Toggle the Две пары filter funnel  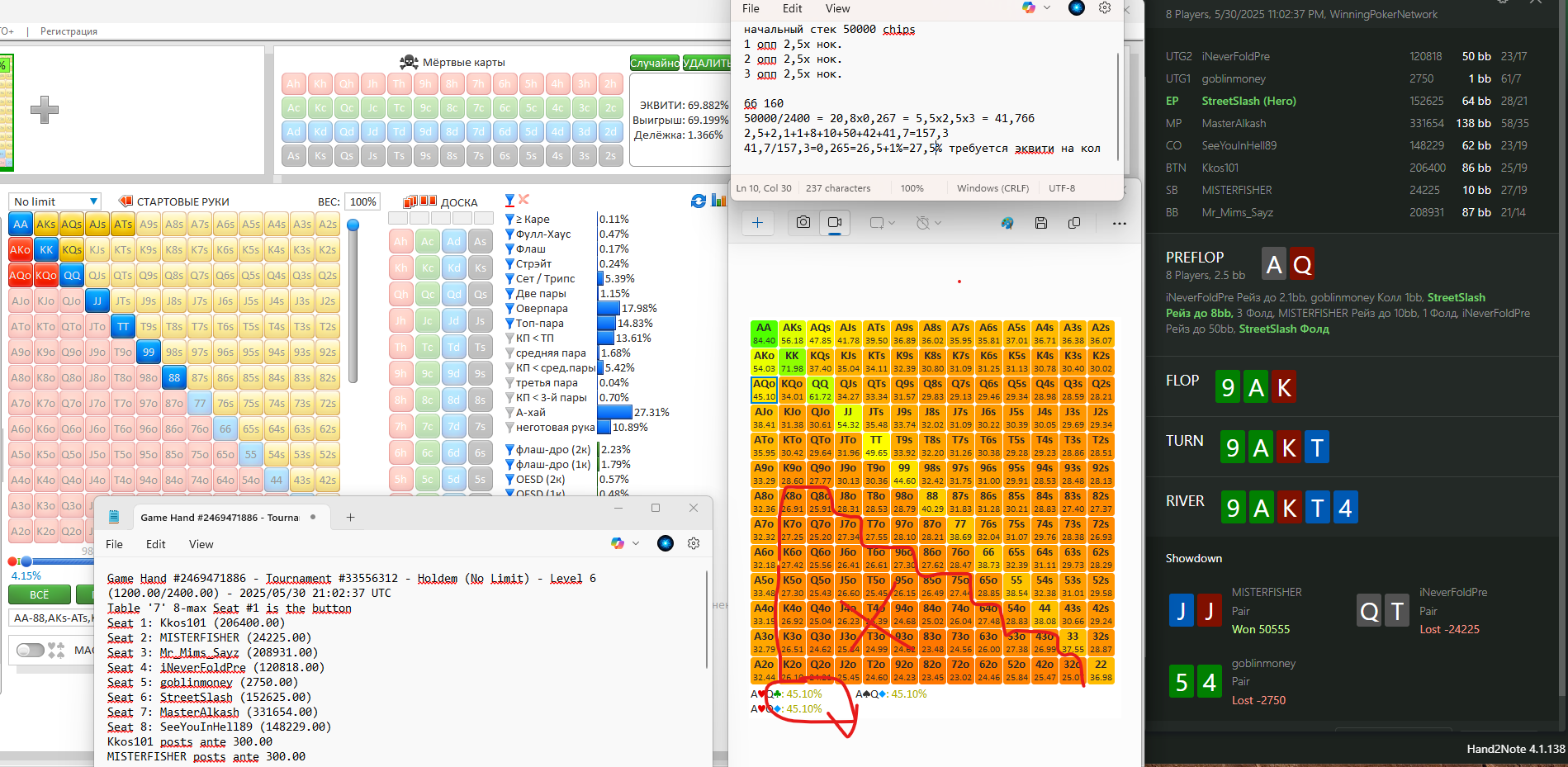pyautogui.click(x=509, y=294)
